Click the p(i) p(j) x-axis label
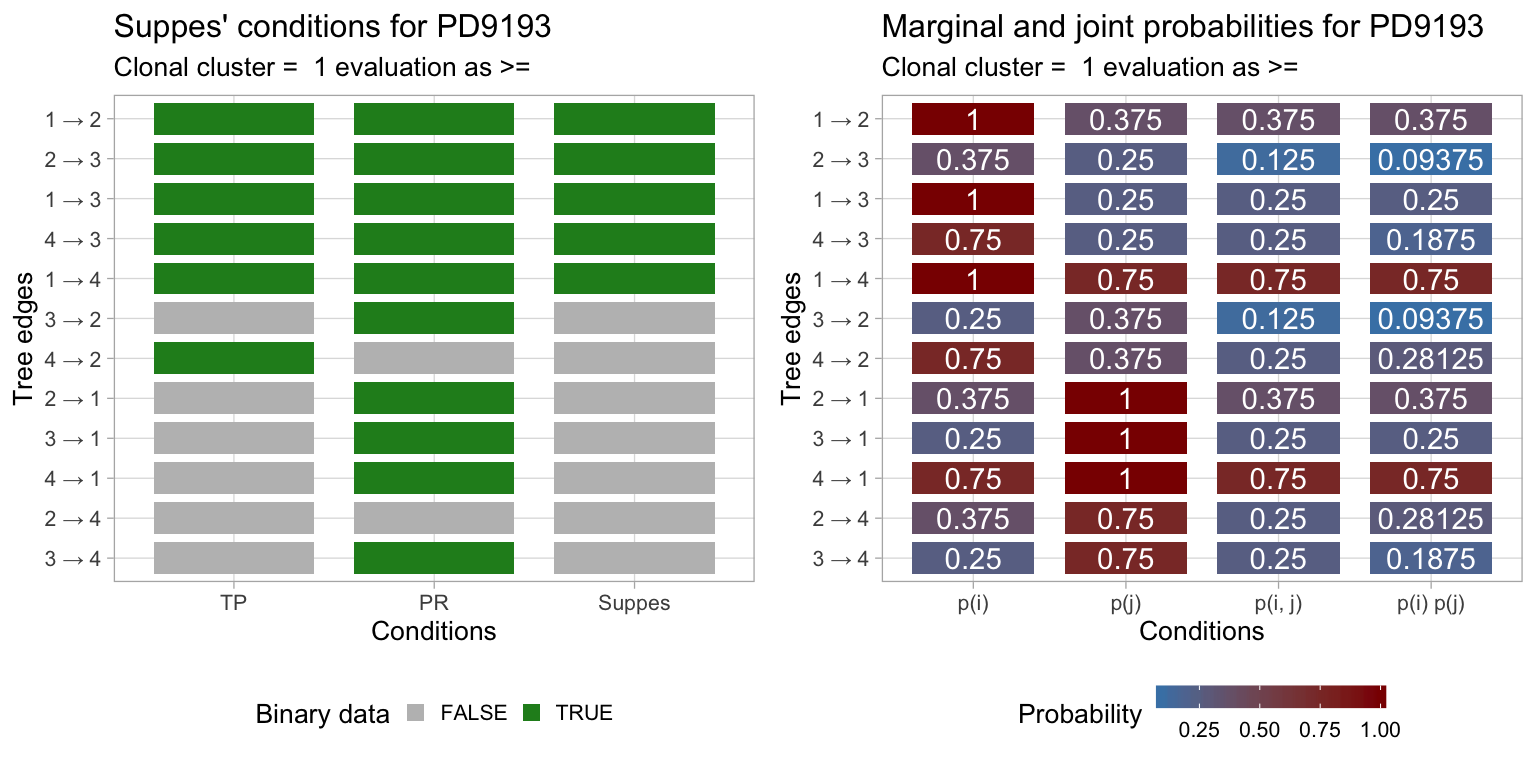Image resolution: width=1536 pixels, height=768 pixels. 1430,603
